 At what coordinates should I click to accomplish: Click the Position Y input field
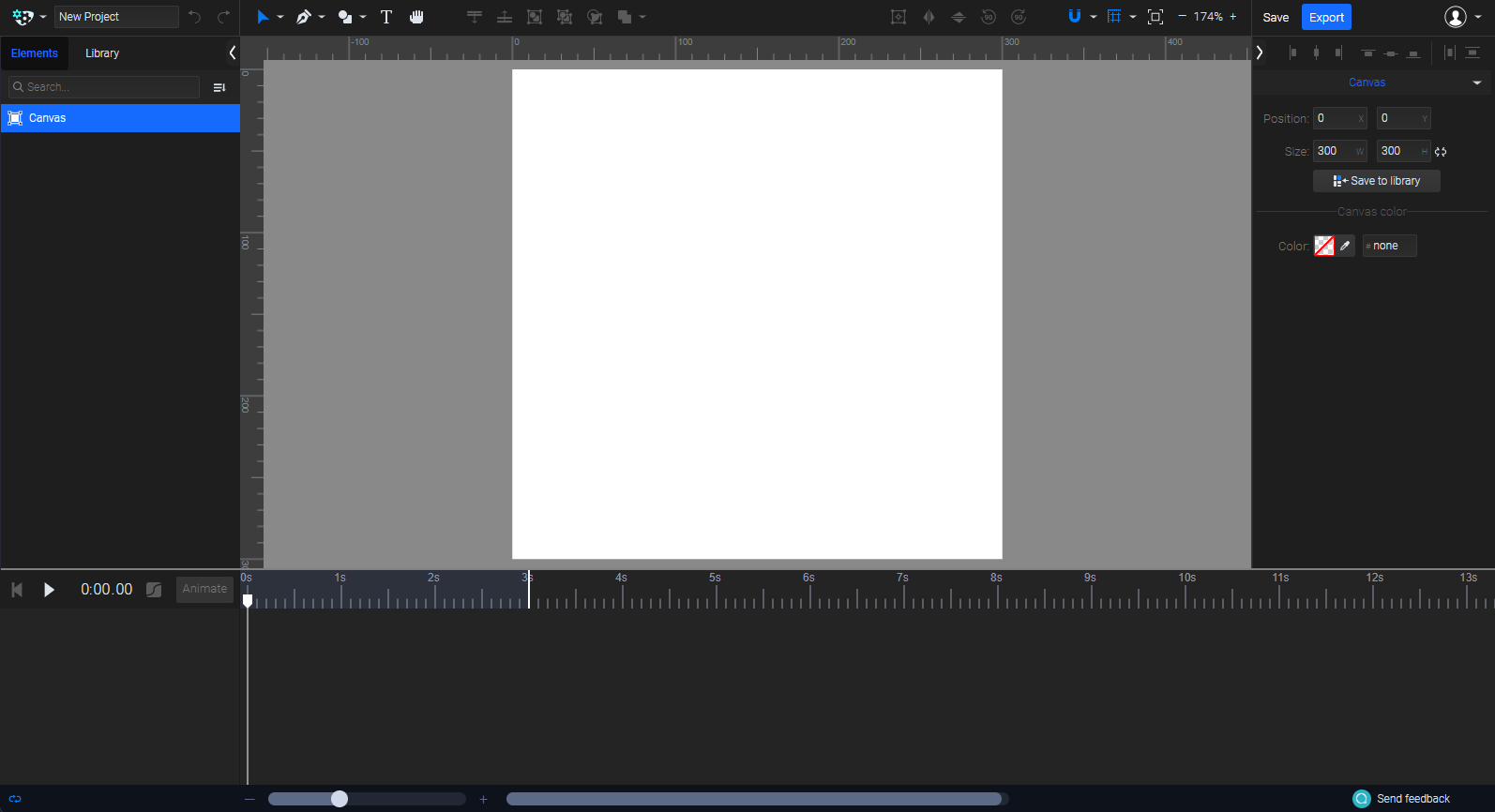(x=1404, y=118)
